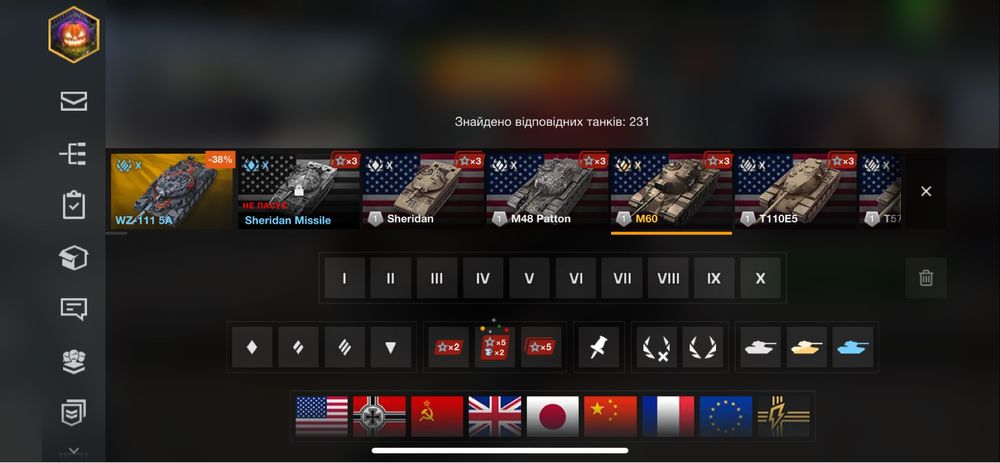The width and height of the screenshot is (1000, 463).
Task: Toggle the pinned tanks pushpin filter
Action: (599, 347)
